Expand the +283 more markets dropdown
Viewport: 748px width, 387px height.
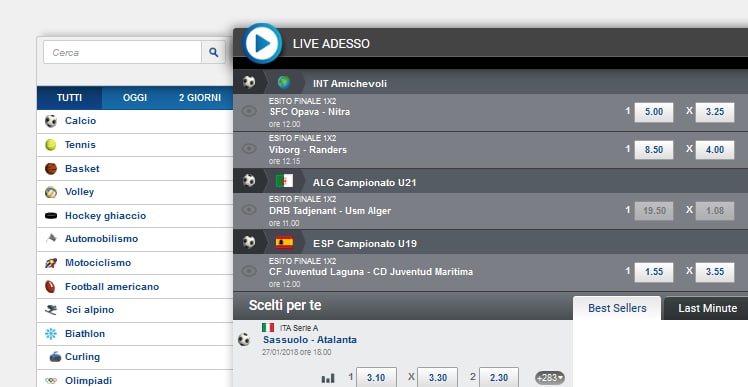(550, 378)
